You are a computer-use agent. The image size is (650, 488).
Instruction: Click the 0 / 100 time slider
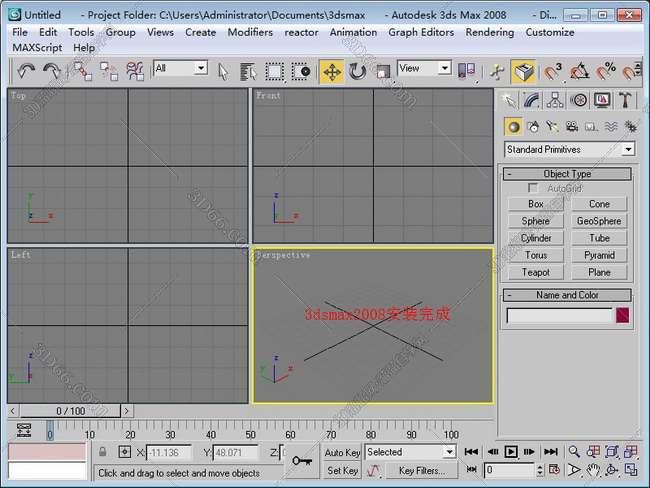click(x=70, y=411)
